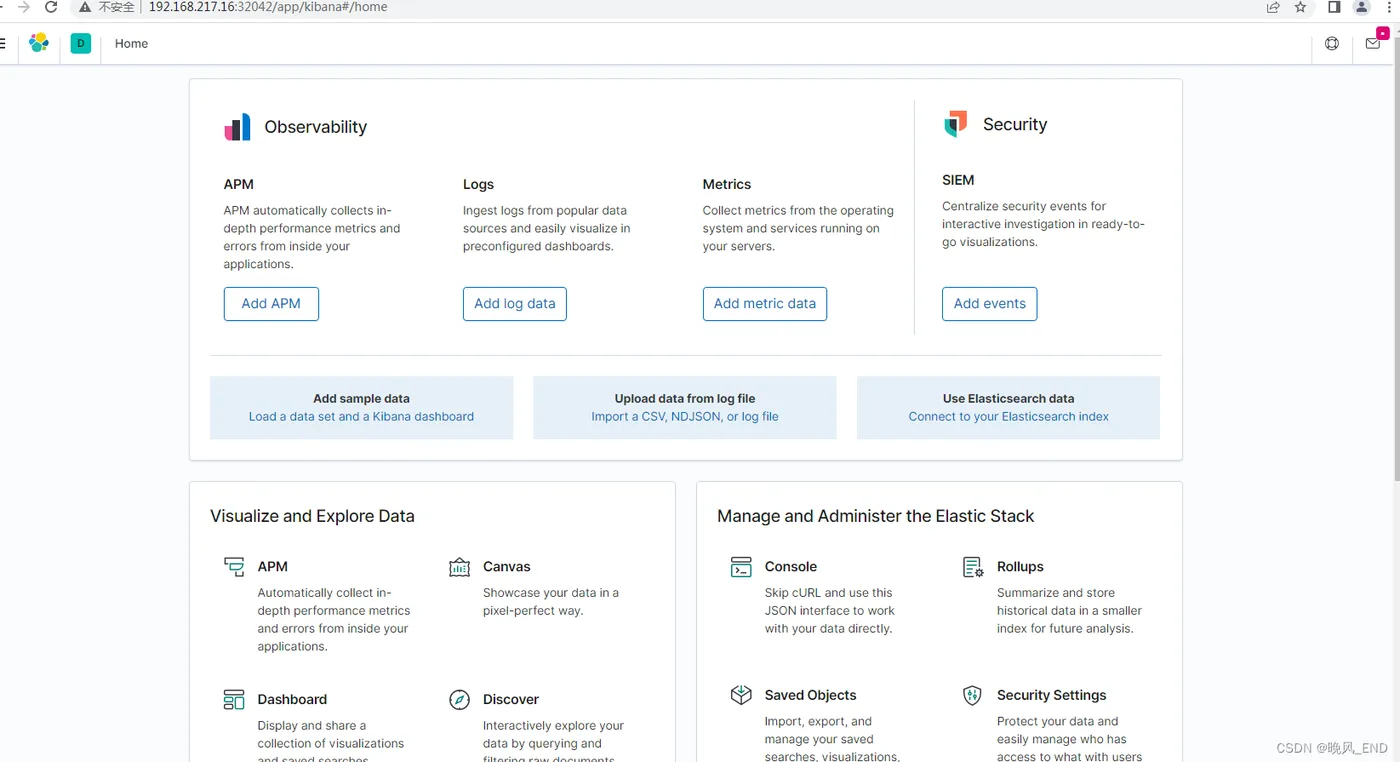The height and width of the screenshot is (762, 1400).
Task: Click the Add log data button
Action: (x=514, y=304)
